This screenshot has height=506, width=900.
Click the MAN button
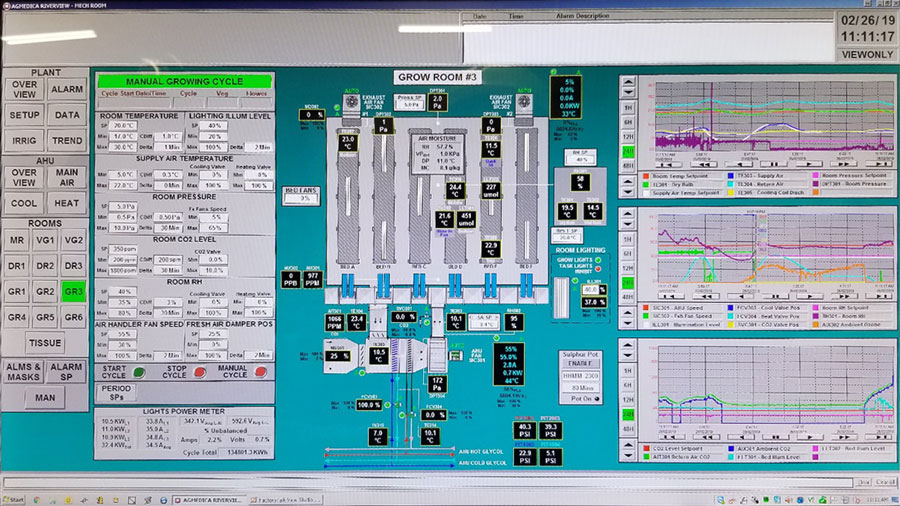(45, 398)
